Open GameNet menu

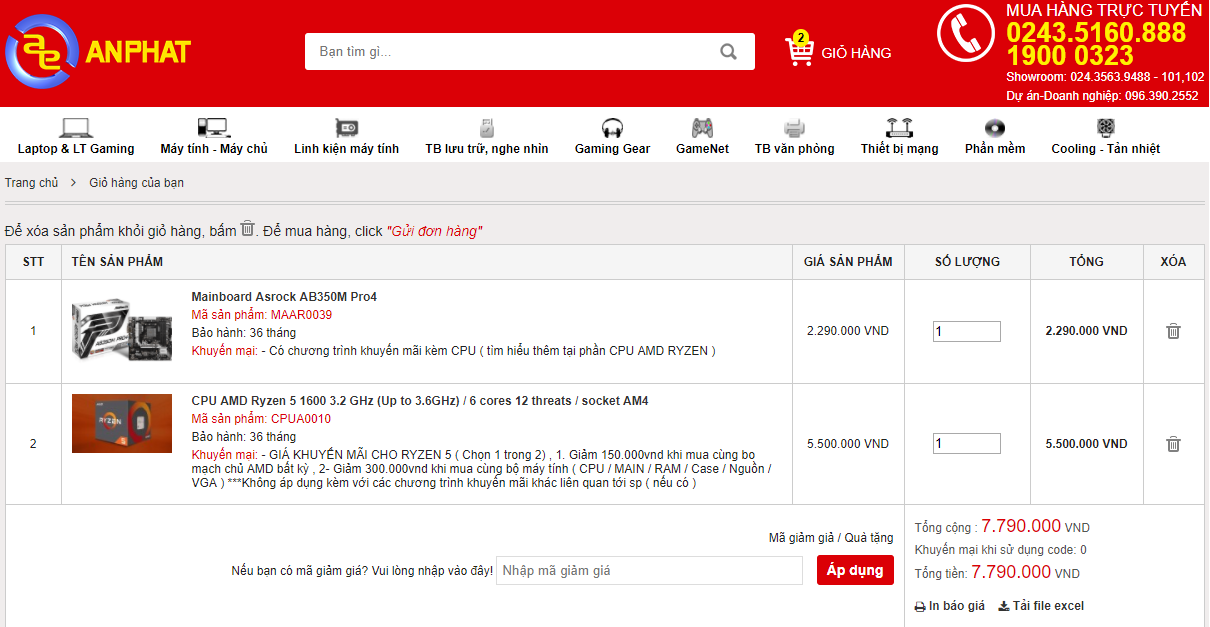702,149
